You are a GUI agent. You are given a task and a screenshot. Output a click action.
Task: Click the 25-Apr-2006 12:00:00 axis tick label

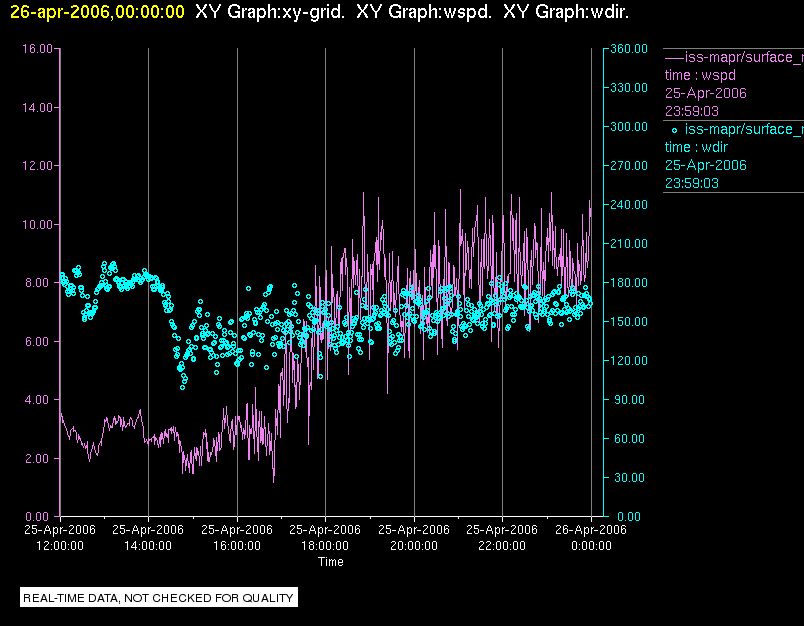click(x=60, y=537)
